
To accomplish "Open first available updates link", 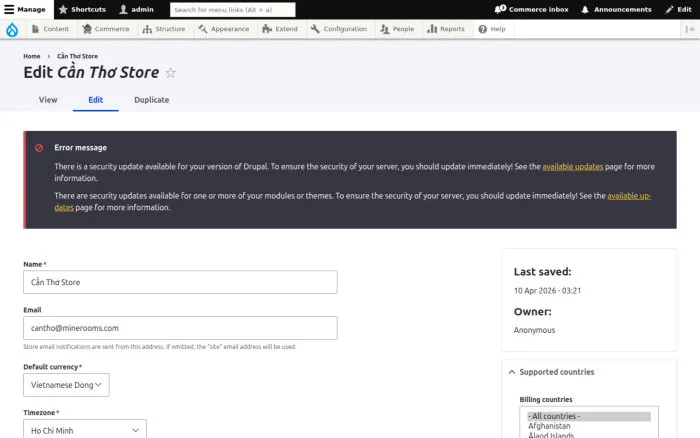I will tap(573, 167).
